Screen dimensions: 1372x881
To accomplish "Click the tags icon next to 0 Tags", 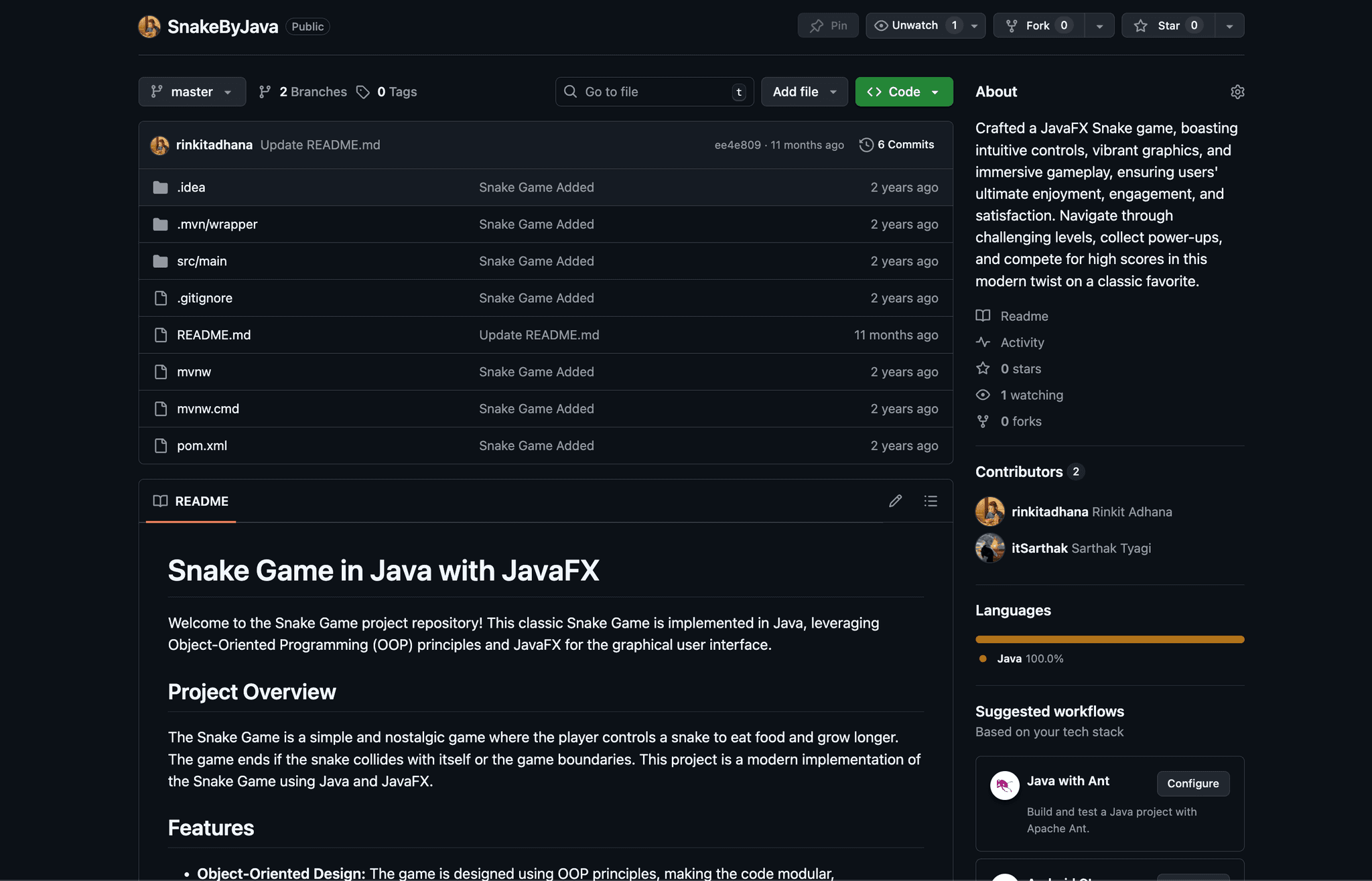I will (x=363, y=92).
